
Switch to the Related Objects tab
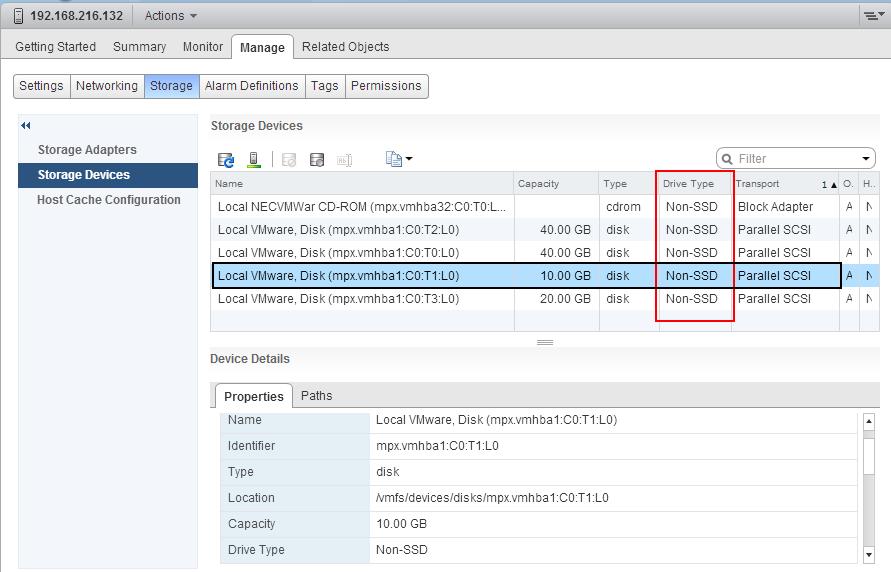(345, 47)
